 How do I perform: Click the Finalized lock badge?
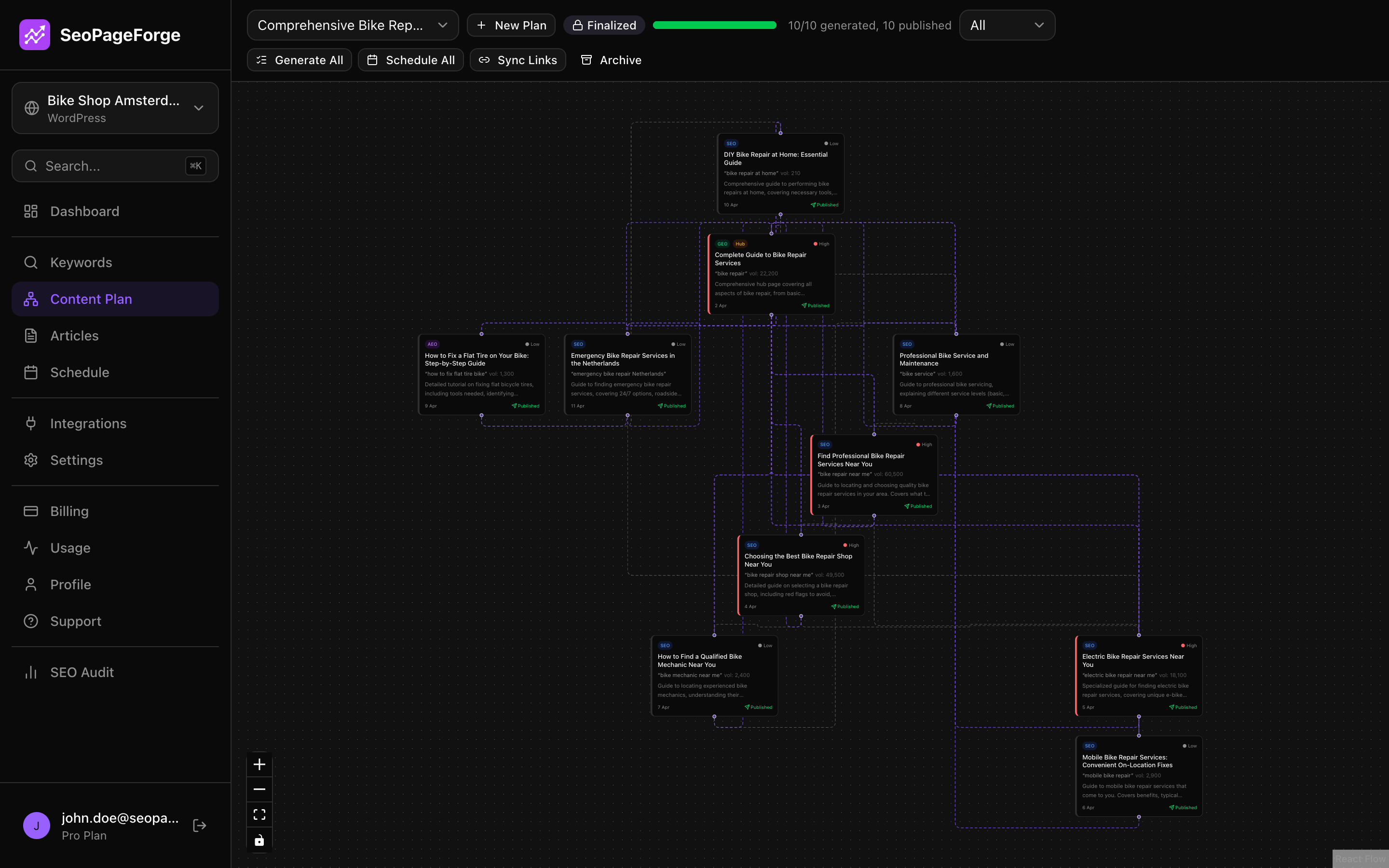pos(604,25)
